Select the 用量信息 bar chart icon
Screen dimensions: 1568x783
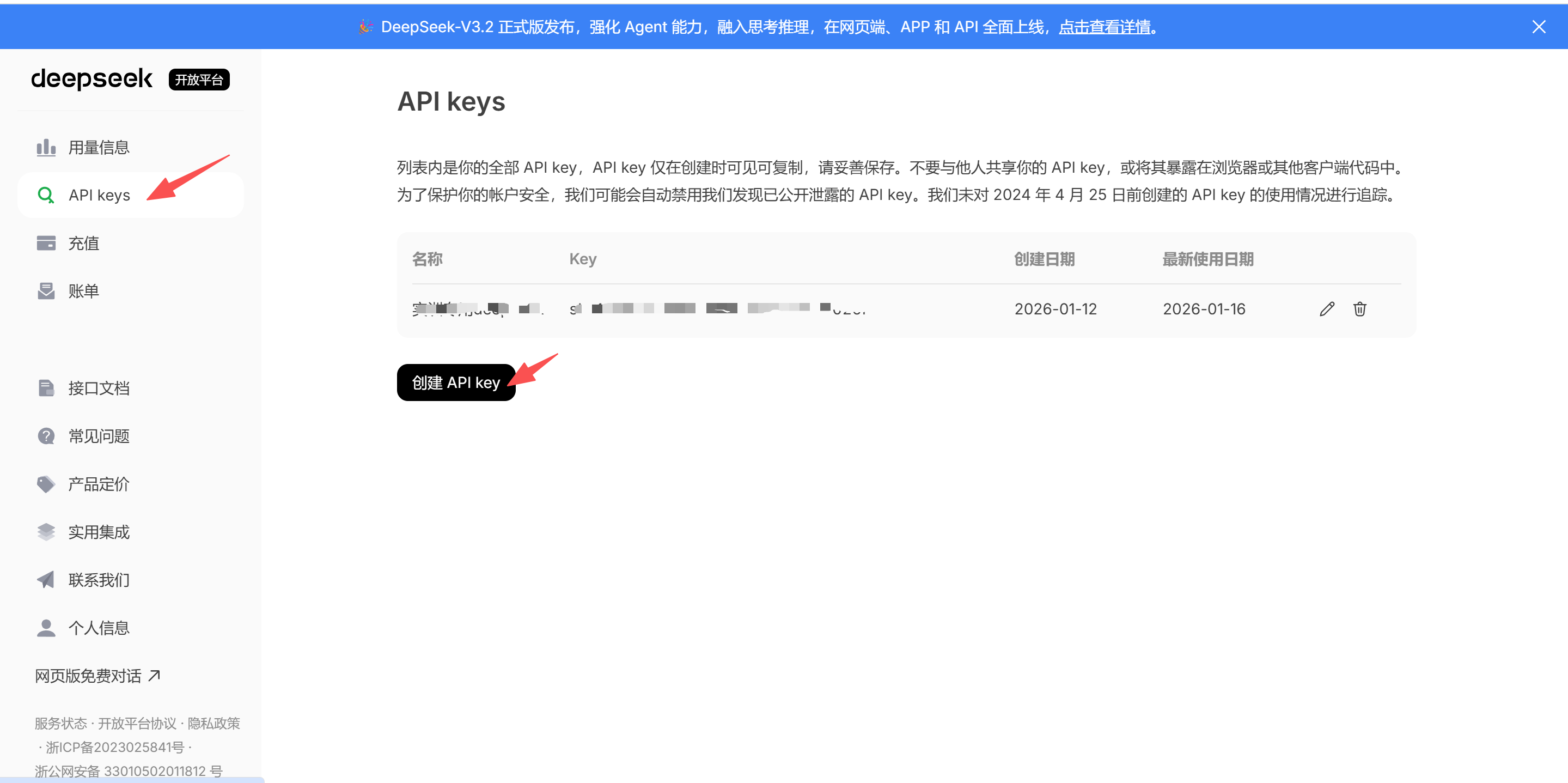coord(46,146)
